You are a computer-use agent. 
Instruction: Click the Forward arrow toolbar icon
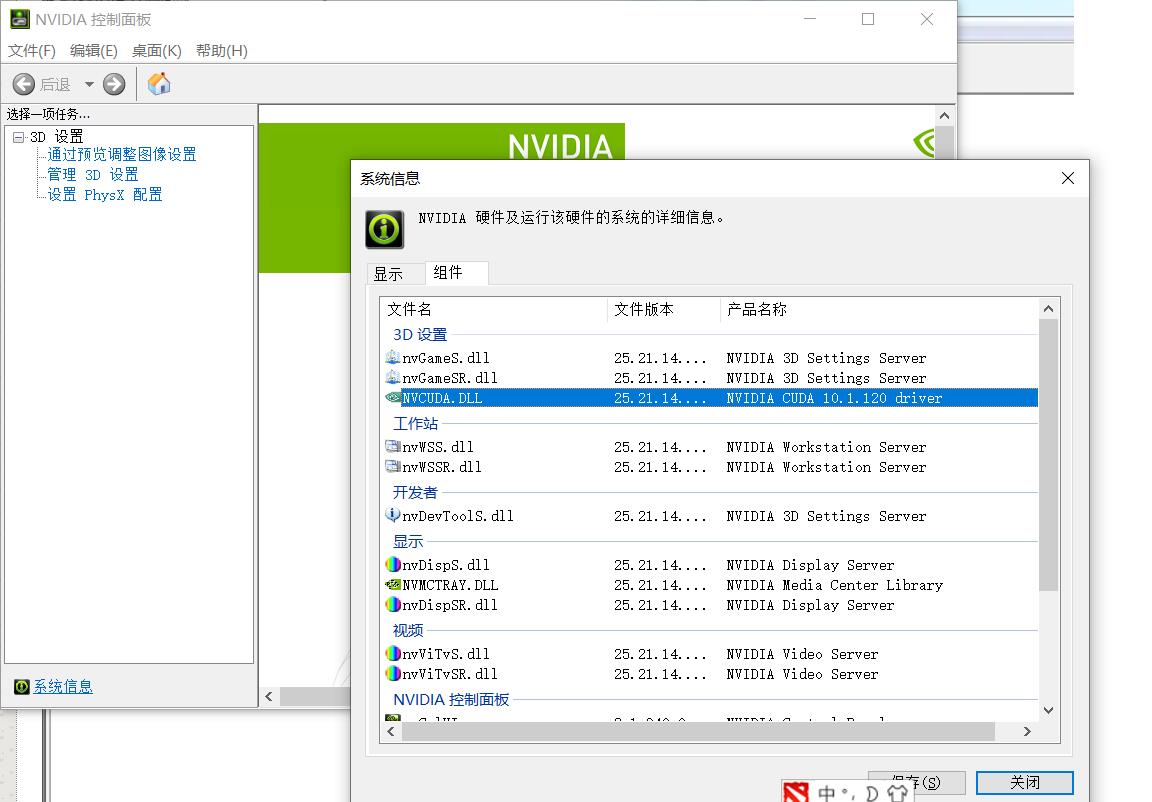(114, 84)
